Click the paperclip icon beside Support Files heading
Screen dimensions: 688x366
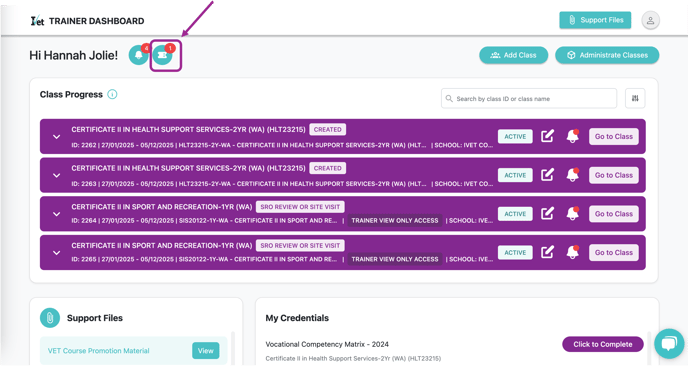pos(50,318)
